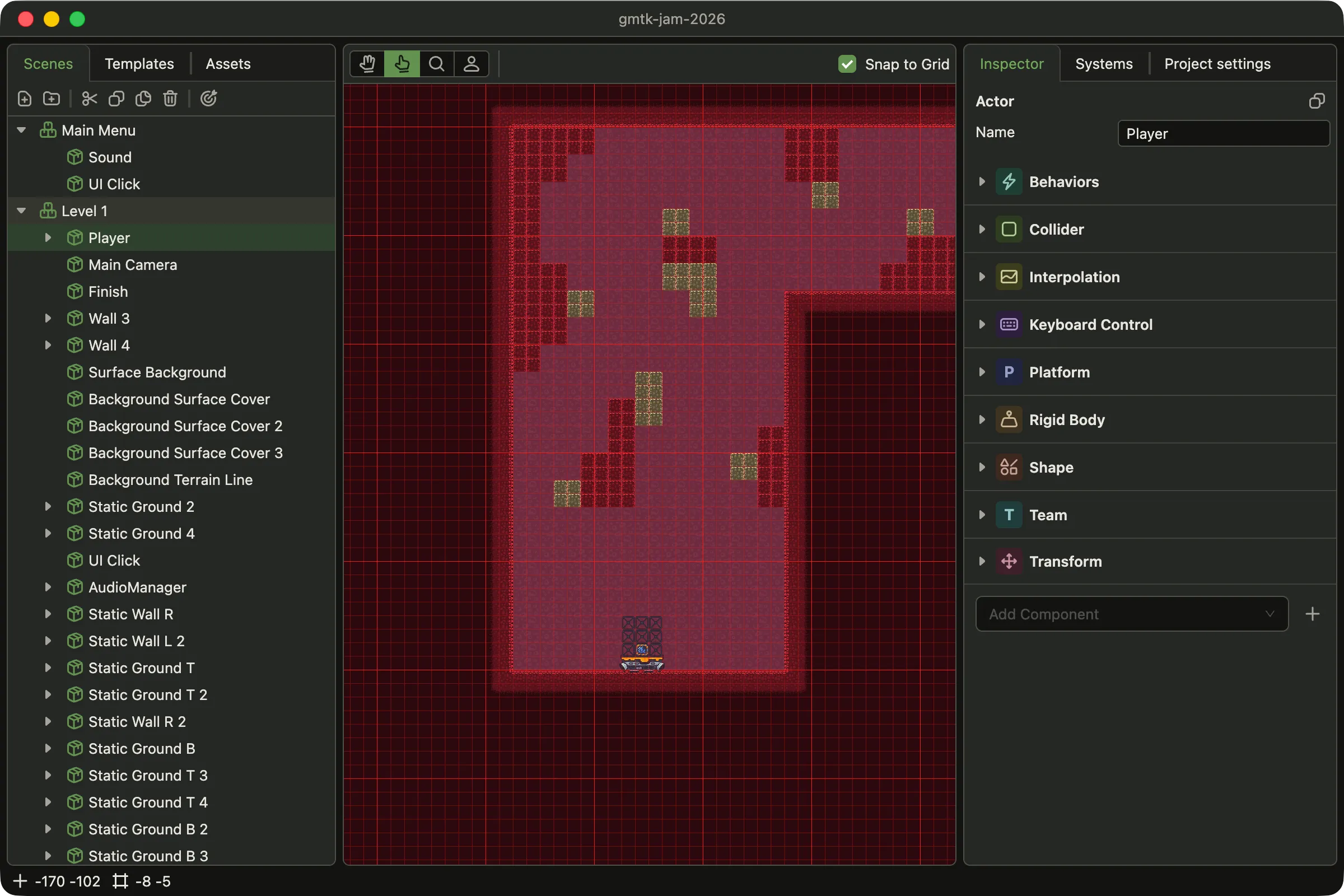Expand the Rigid Body section
Viewport: 1344px width, 896px height.
tap(982, 420)
